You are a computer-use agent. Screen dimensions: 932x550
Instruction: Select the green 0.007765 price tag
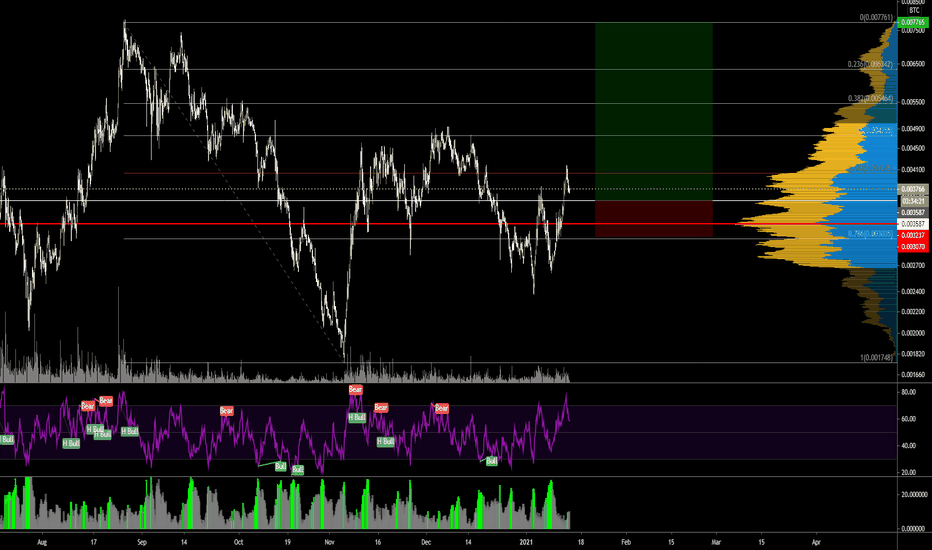pyautogui.click(x=912, y=23)
